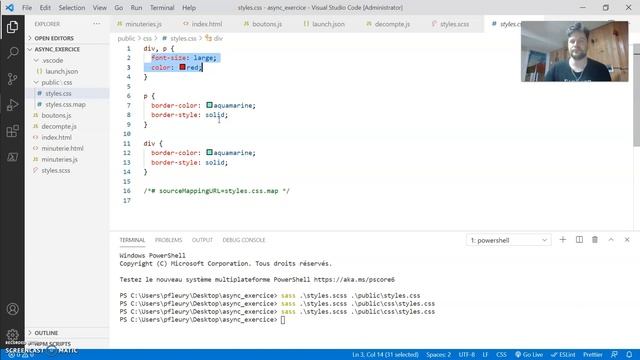Click the feedback icon in status bar

coord(614,354)
